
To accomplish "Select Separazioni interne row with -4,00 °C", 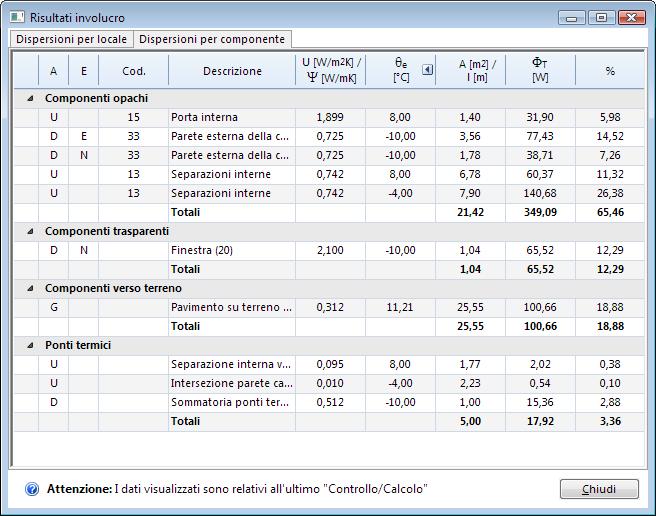I will [329, 193].
